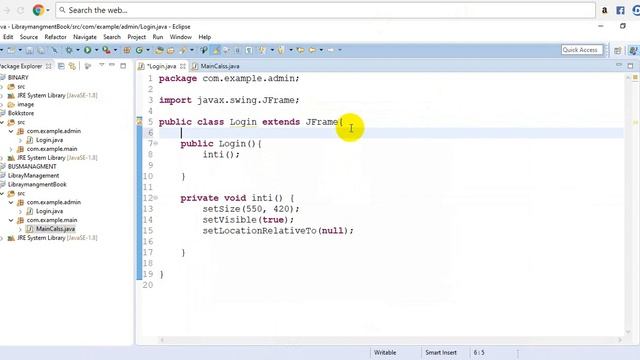Click the Save All toolbar icon
The width and height of the screenshot is (640, 360).
tap(41, 50)
